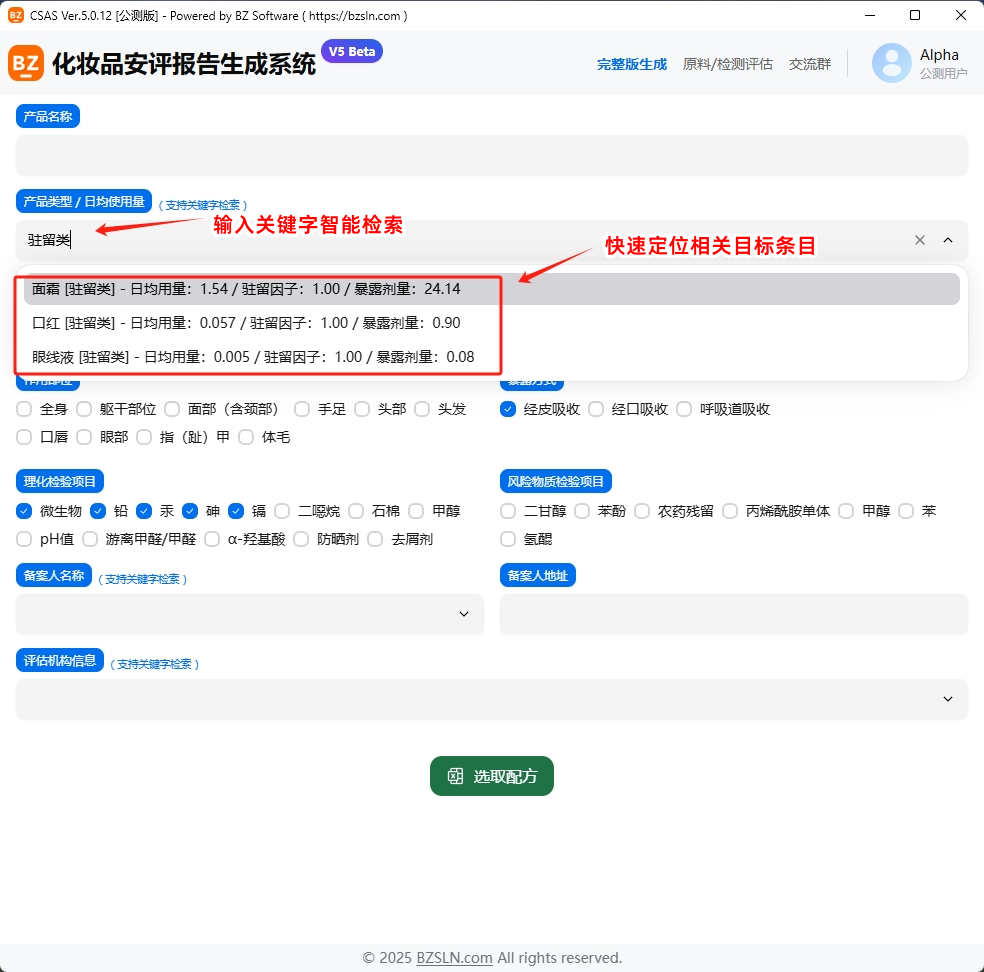This screenshot has width=984, height=972.
Task: Open the BZSLN.com footer link
Action: pyautogui.click(x=453, y=957)
